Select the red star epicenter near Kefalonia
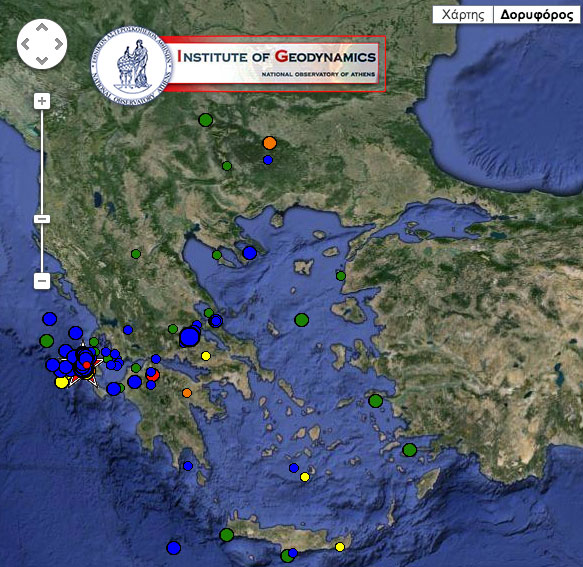 click(86, 366)
